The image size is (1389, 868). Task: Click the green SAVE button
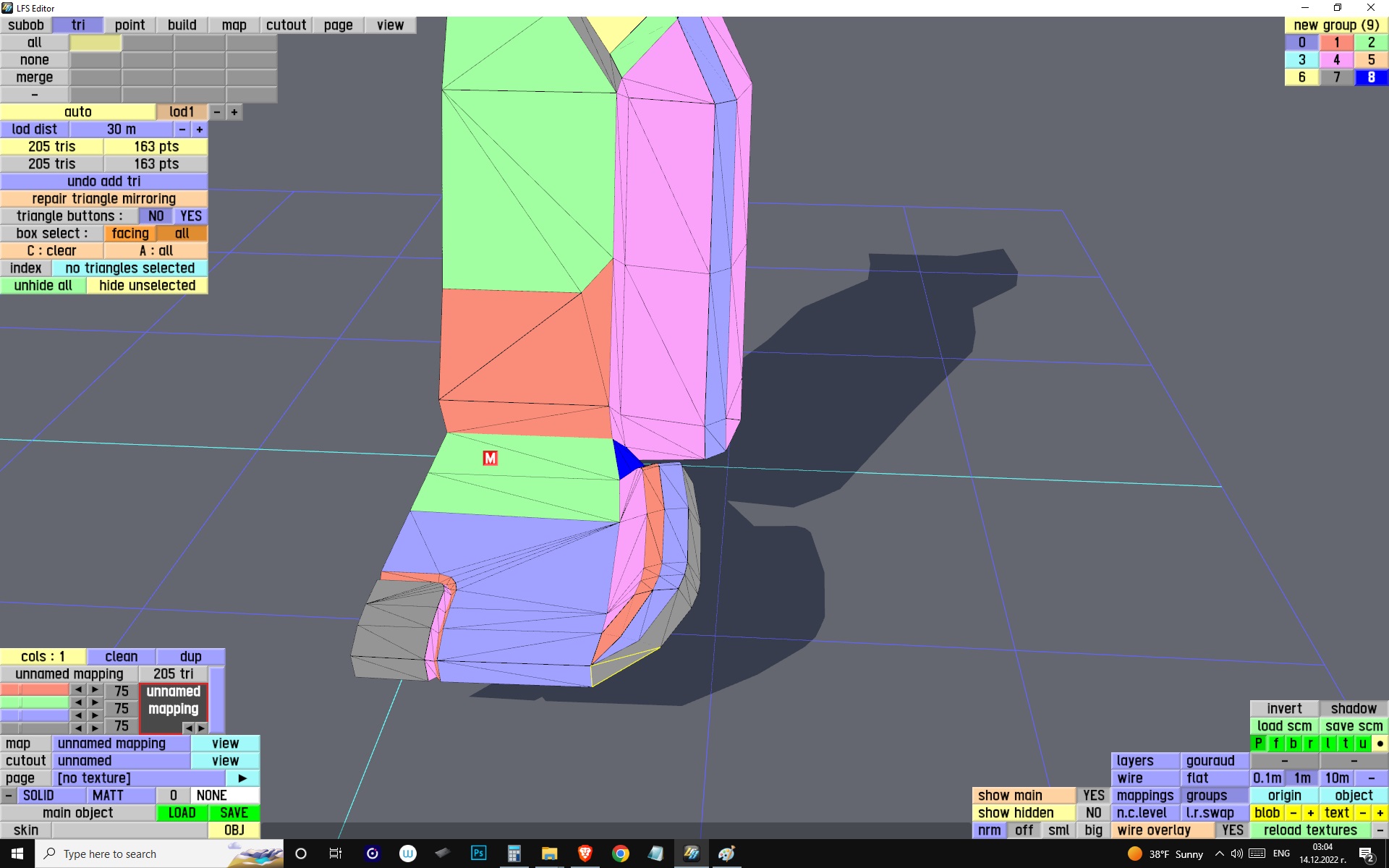[x=234, y=813]
